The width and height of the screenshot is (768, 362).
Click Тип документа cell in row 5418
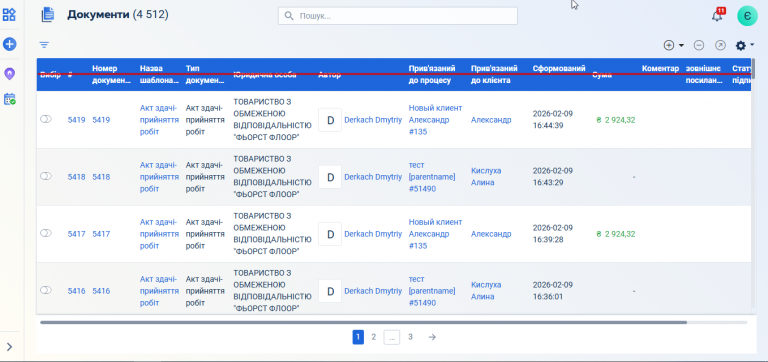205,176
